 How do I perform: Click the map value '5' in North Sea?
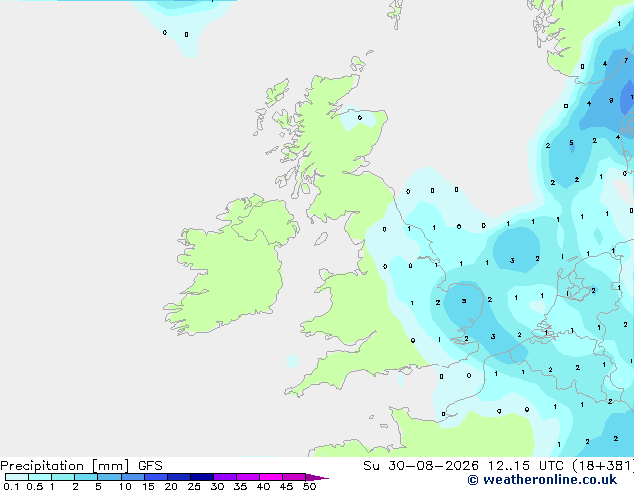pyautogui.click(x=571, y=143)
